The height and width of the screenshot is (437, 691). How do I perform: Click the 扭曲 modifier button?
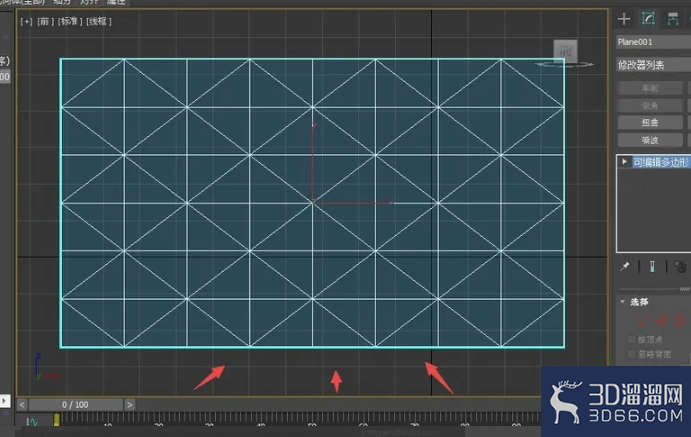(x=650, y=122)
